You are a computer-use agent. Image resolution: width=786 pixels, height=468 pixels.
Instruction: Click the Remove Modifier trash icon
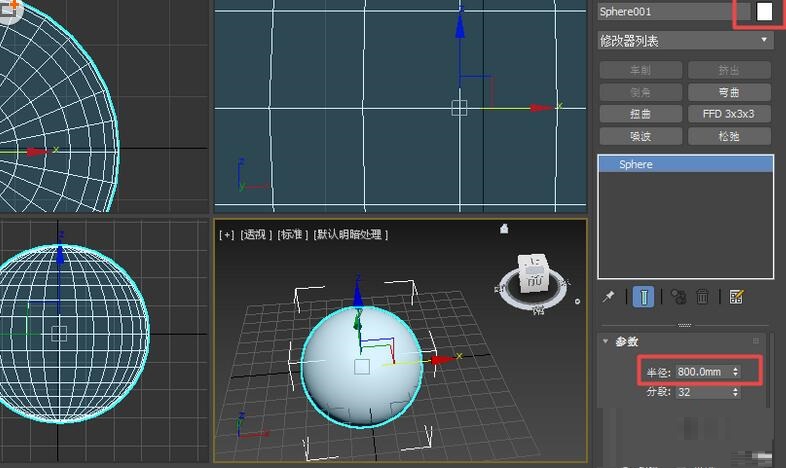(x=703, y=297)
